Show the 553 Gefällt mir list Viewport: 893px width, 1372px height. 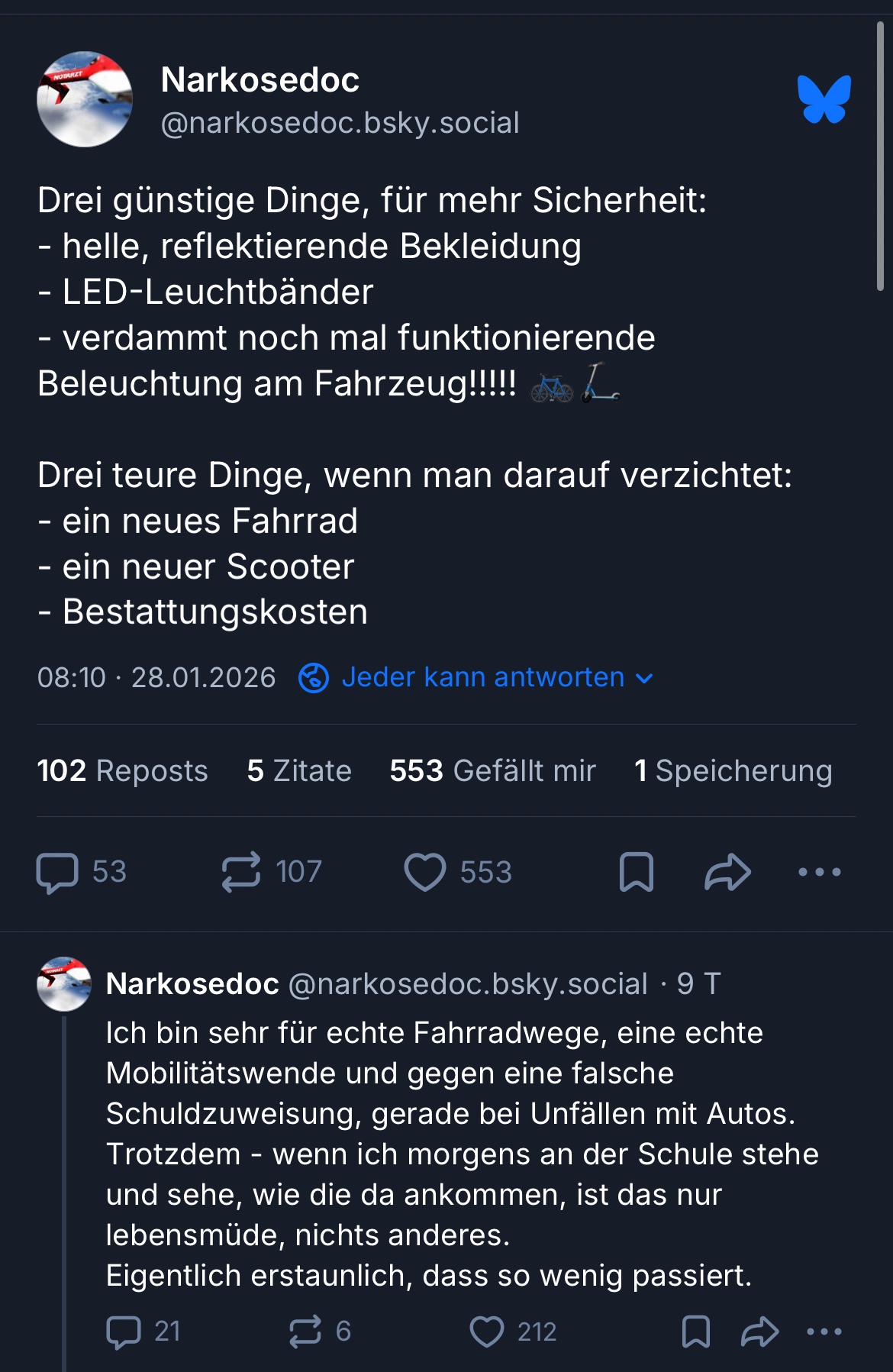(492, 771)
